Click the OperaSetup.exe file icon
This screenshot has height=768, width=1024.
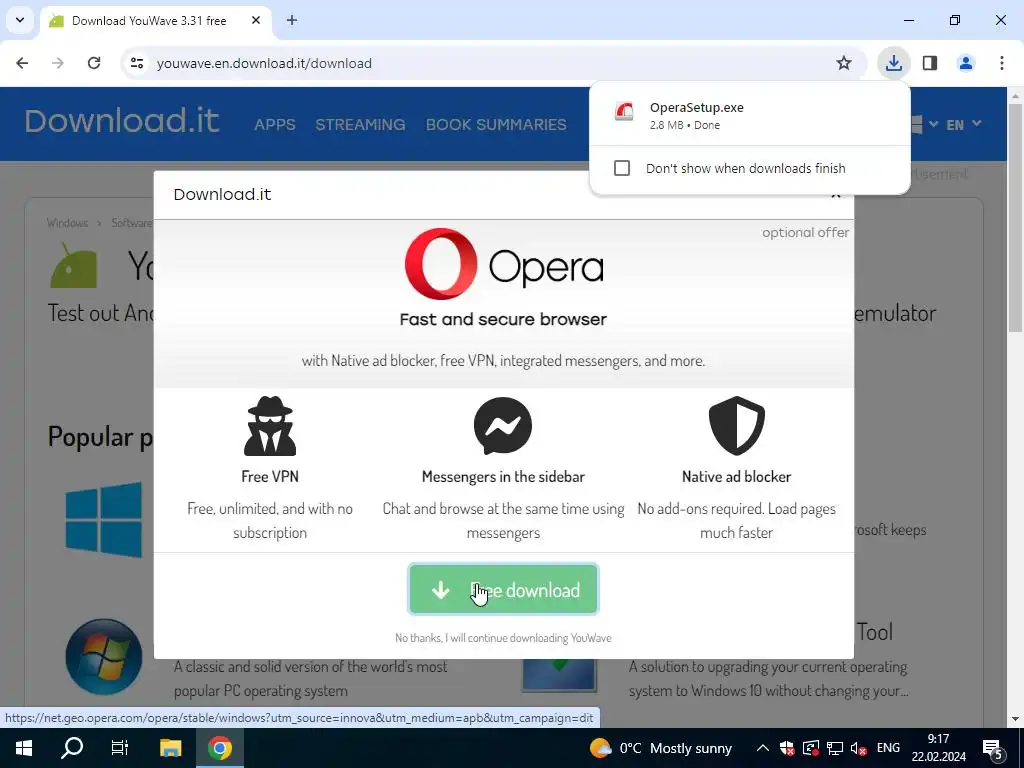click(x=624, y=112)
